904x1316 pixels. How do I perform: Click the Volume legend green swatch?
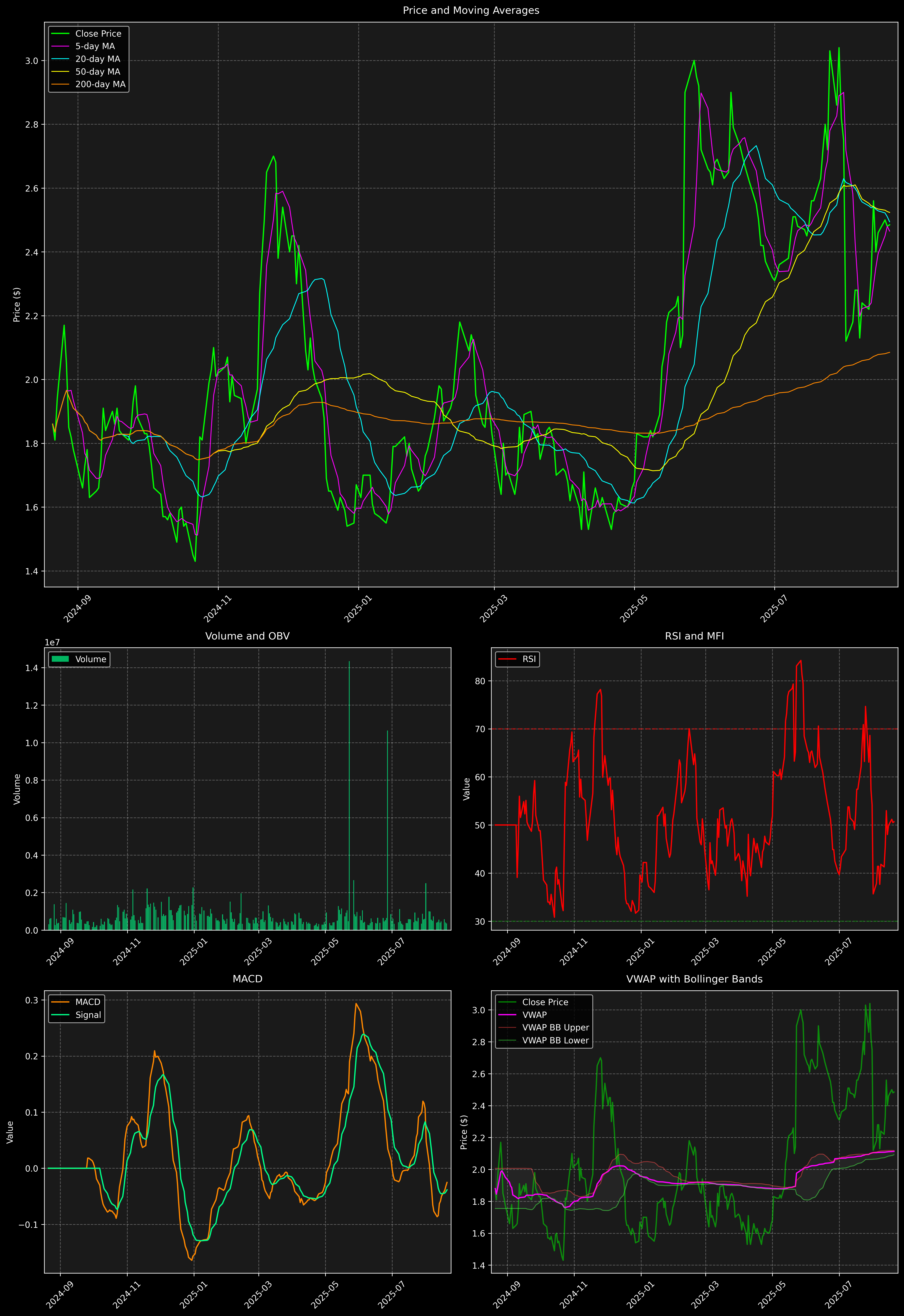(60, 659)
